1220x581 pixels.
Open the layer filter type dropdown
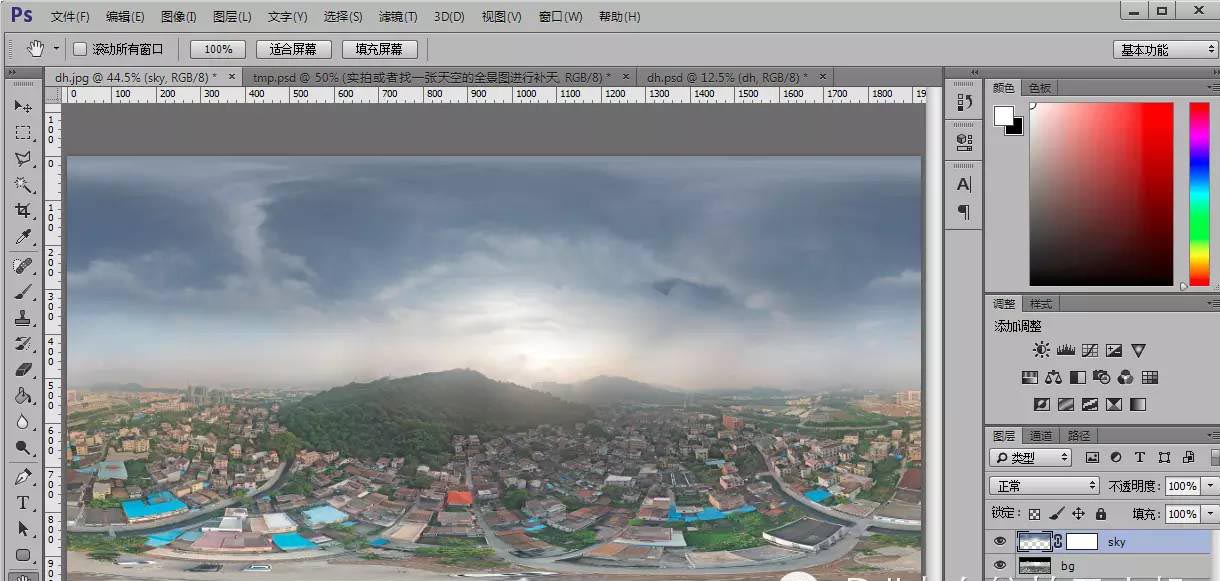tap(1030, 458)
